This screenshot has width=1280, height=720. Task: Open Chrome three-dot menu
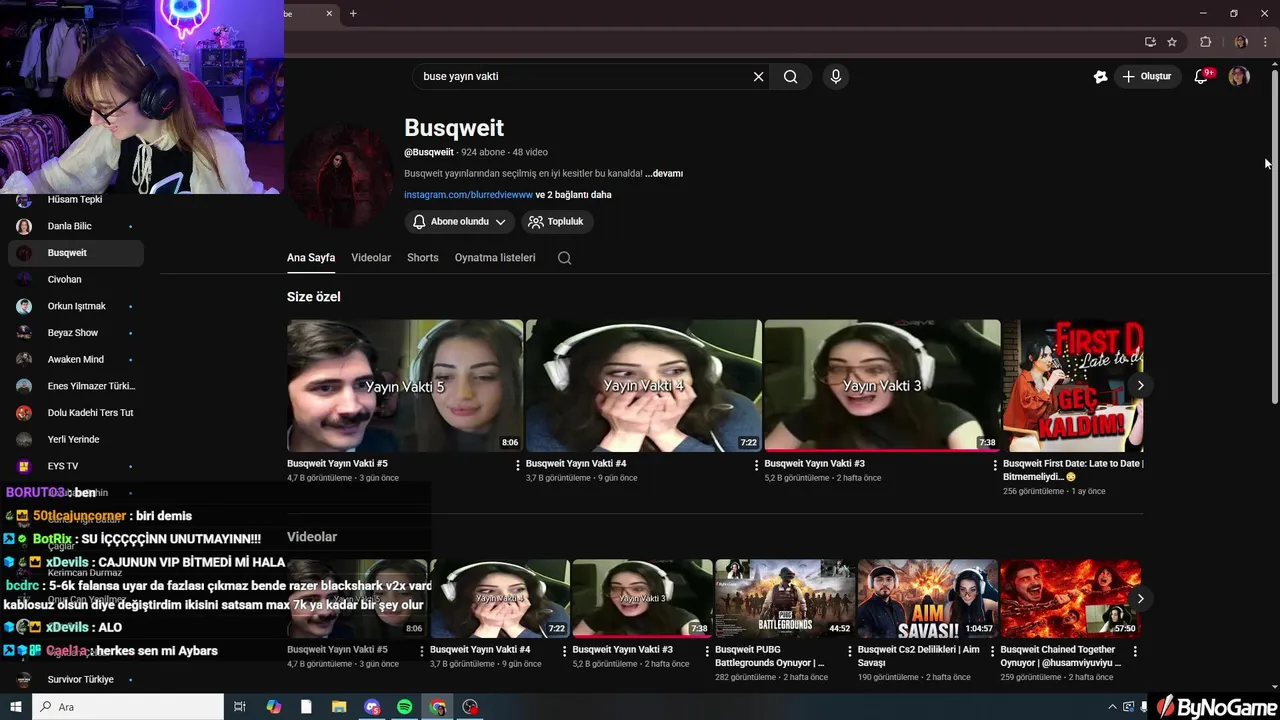click(x=1265, y=42)
